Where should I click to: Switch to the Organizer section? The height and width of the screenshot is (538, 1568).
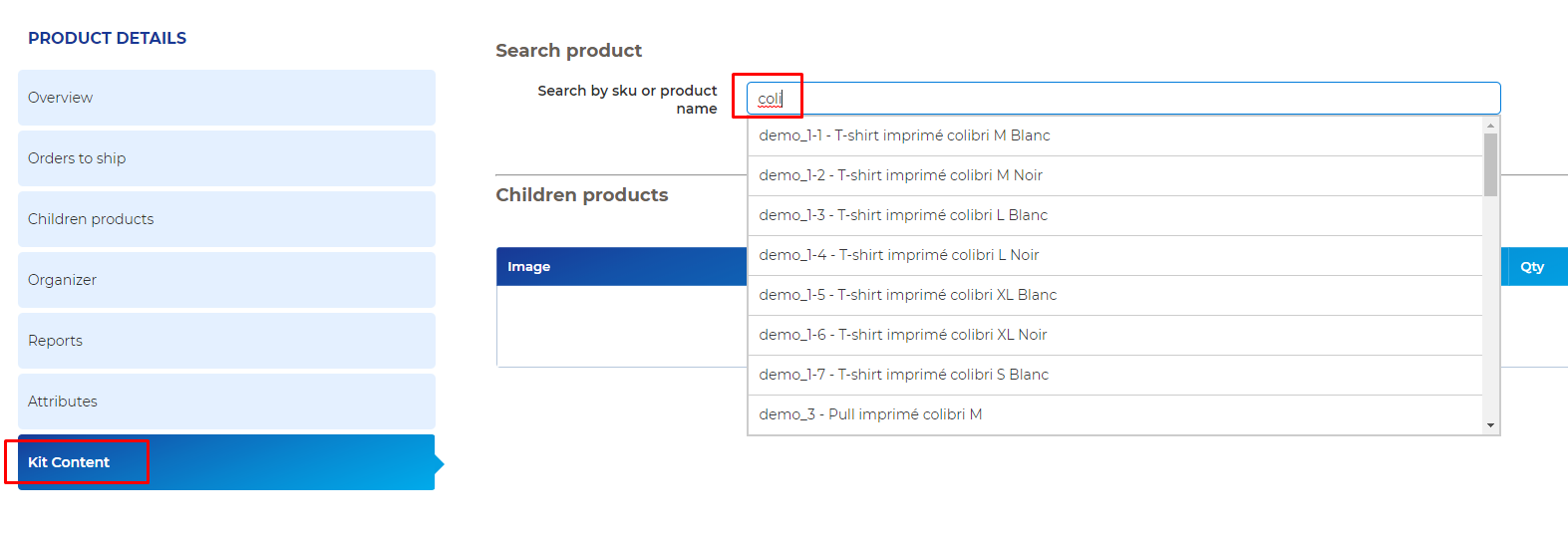click(x=226, y=280)
